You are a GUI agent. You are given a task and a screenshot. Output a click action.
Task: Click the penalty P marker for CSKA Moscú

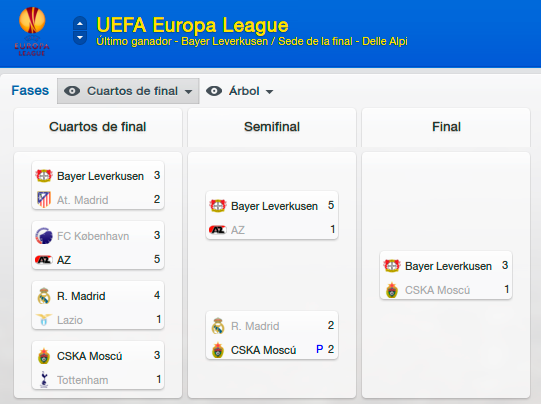coord(319,349)
